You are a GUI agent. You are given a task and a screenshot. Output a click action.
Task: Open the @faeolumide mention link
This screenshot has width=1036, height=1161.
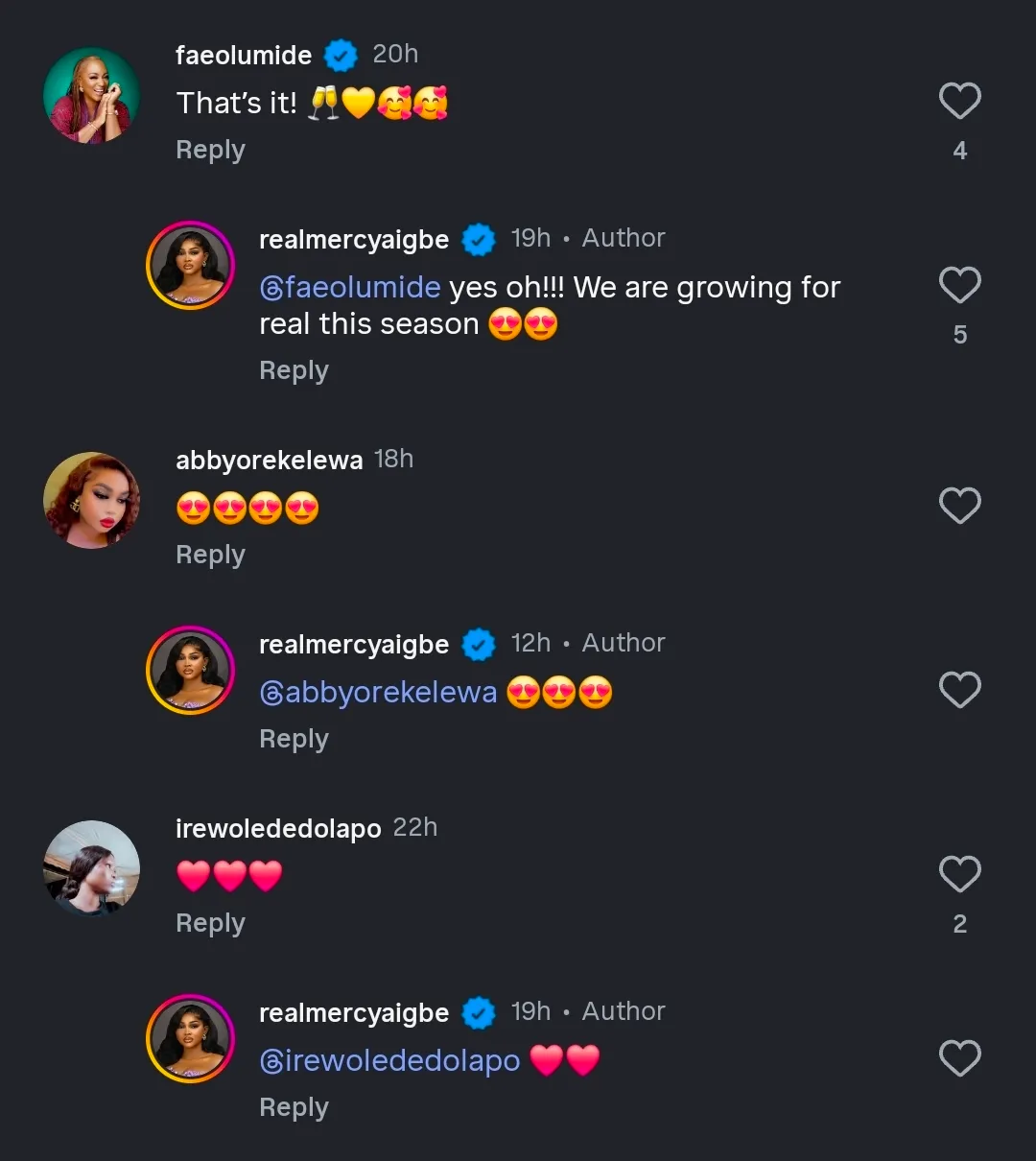(x=350, y=288)
